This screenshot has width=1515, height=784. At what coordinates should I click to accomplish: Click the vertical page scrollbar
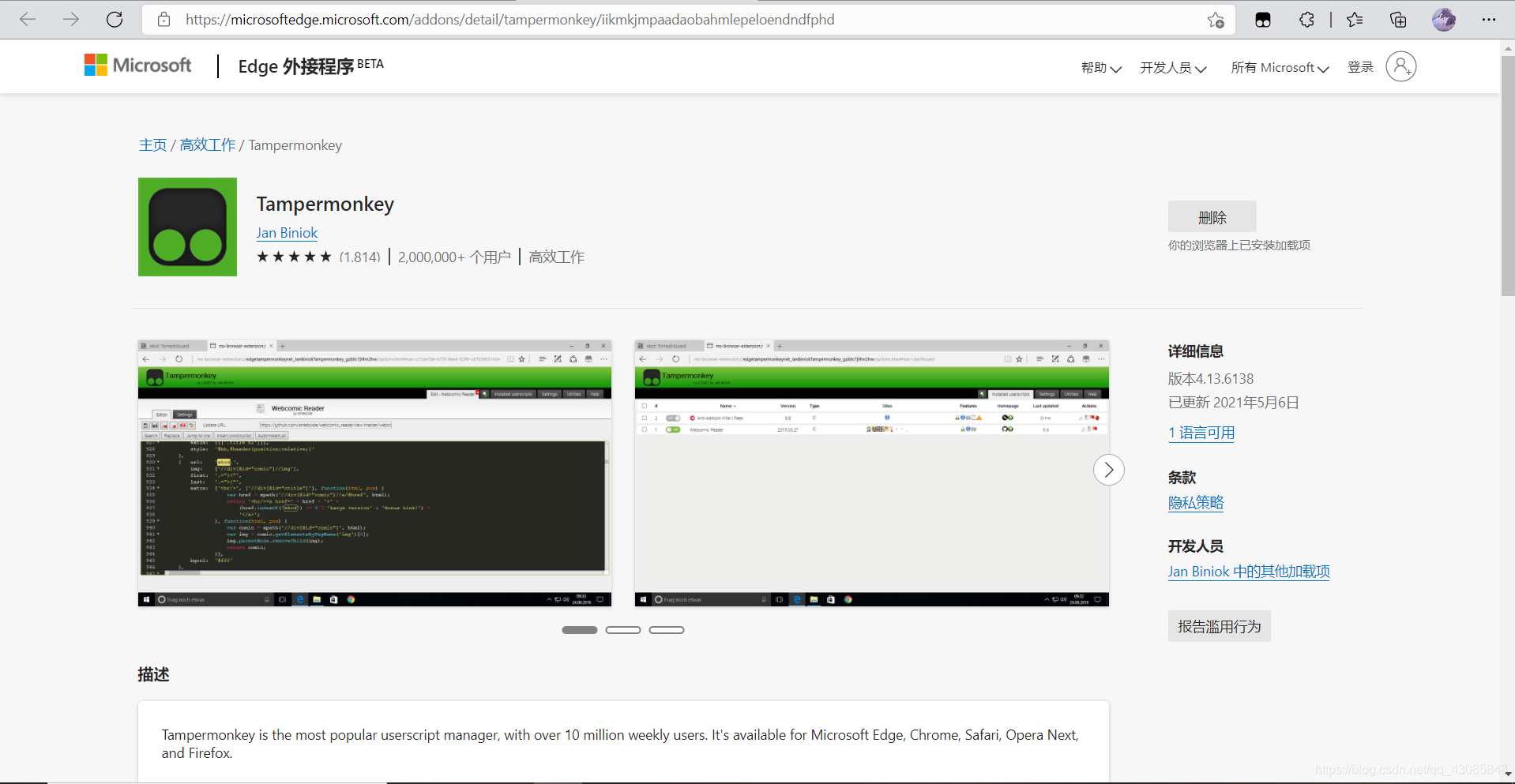tap(1507, 175)
